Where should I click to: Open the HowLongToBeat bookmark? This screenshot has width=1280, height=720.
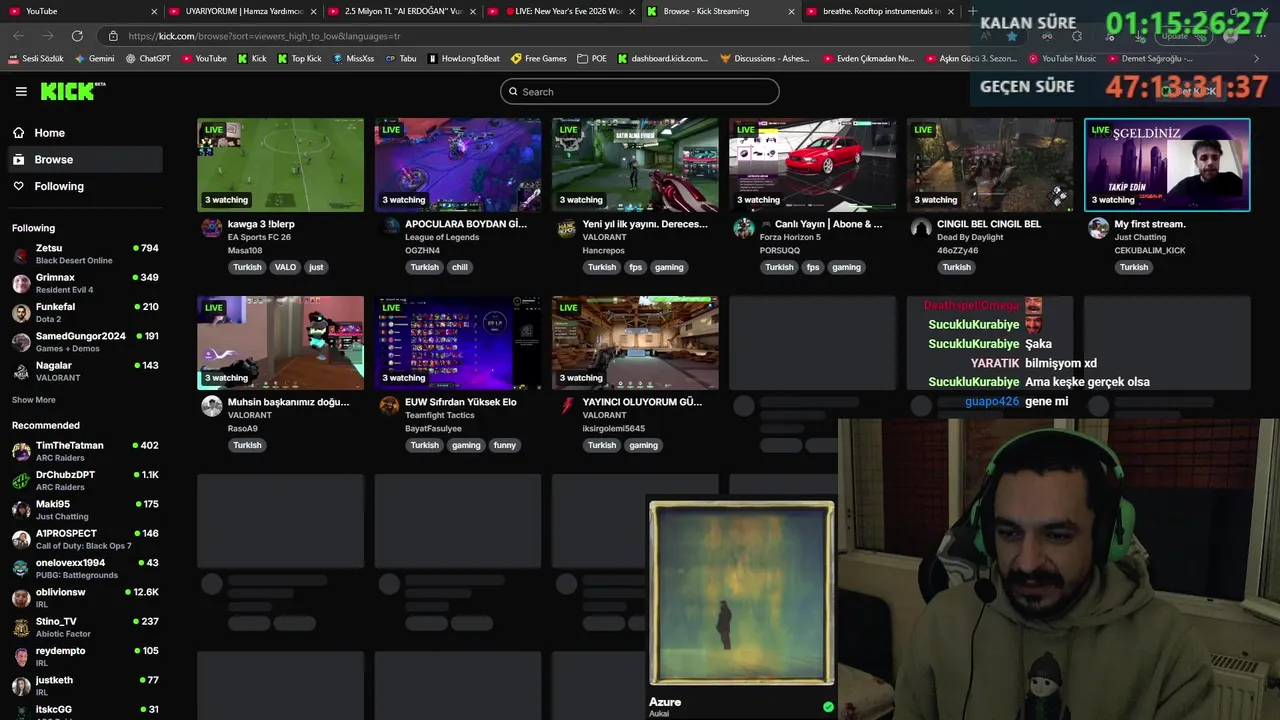pyautogui.click(x=463, y=59)
